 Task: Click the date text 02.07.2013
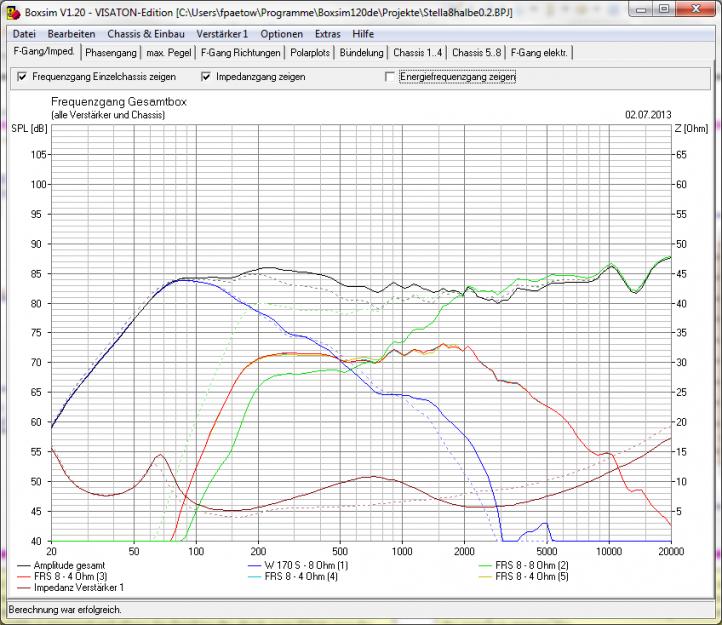[648, 115]
